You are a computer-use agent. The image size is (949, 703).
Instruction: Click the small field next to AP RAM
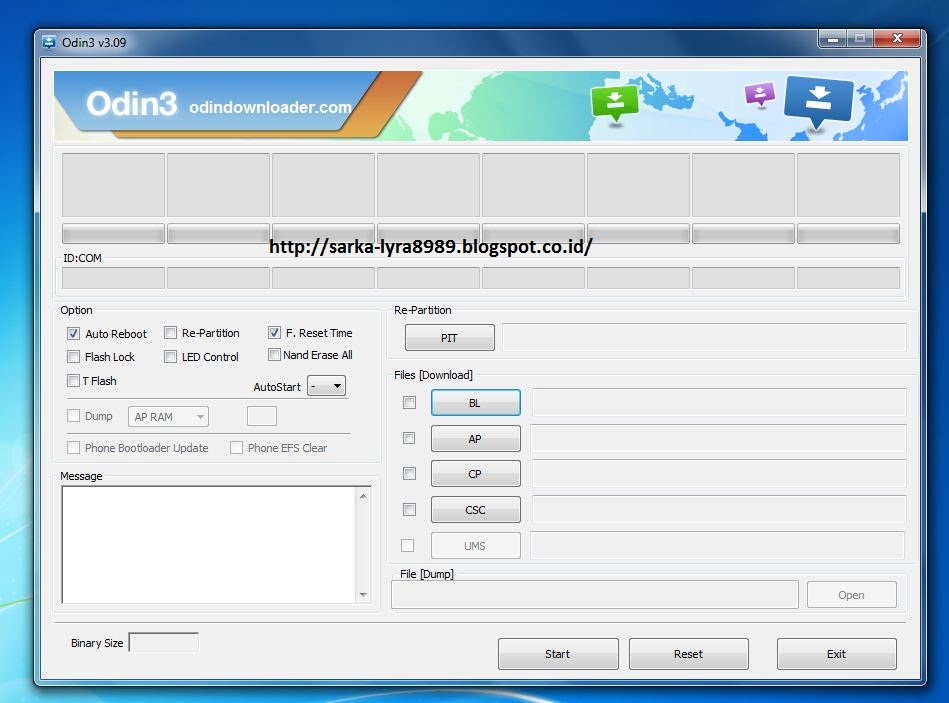click(x=262, y=416)
